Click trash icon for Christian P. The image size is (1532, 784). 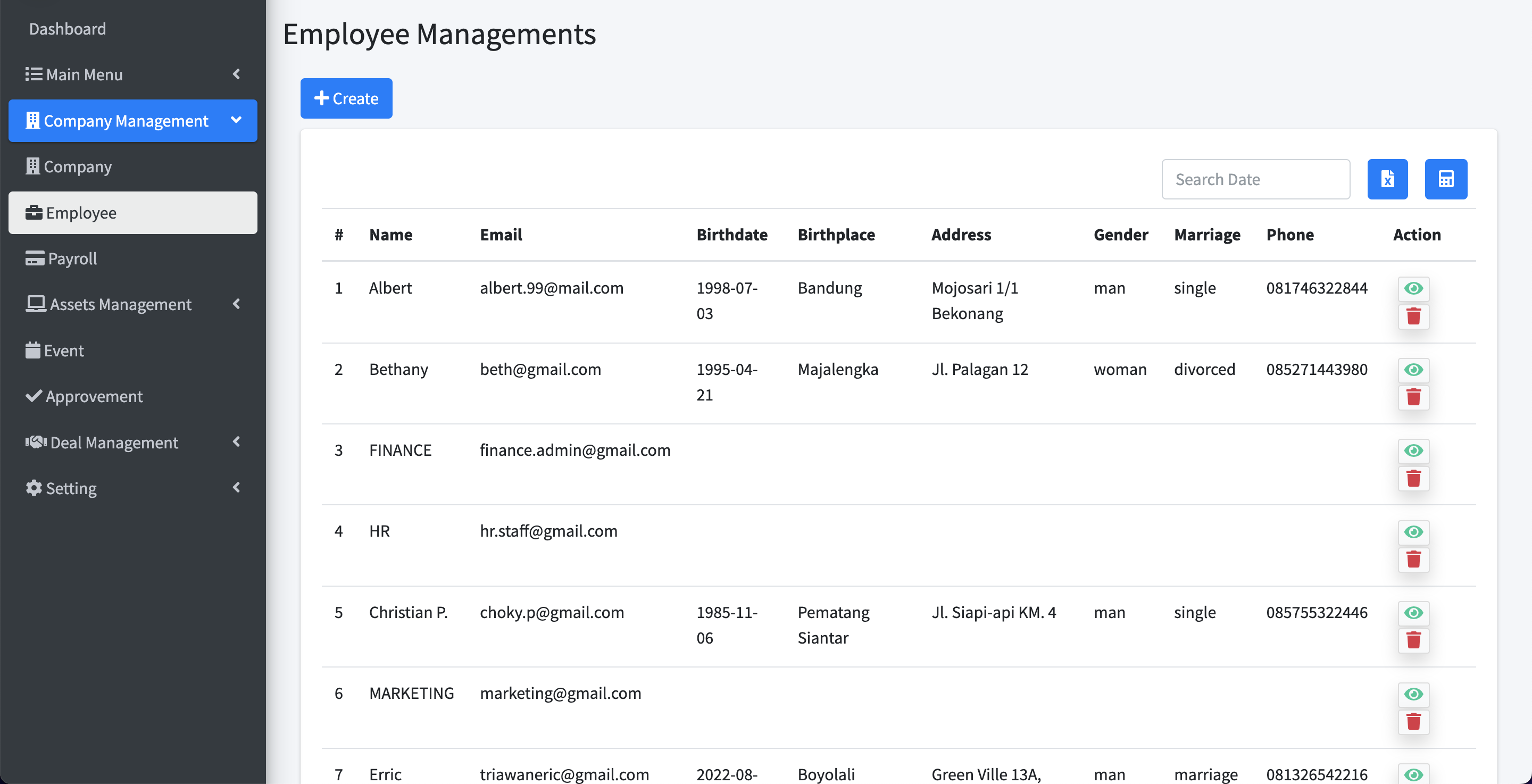pos(1413,640)
